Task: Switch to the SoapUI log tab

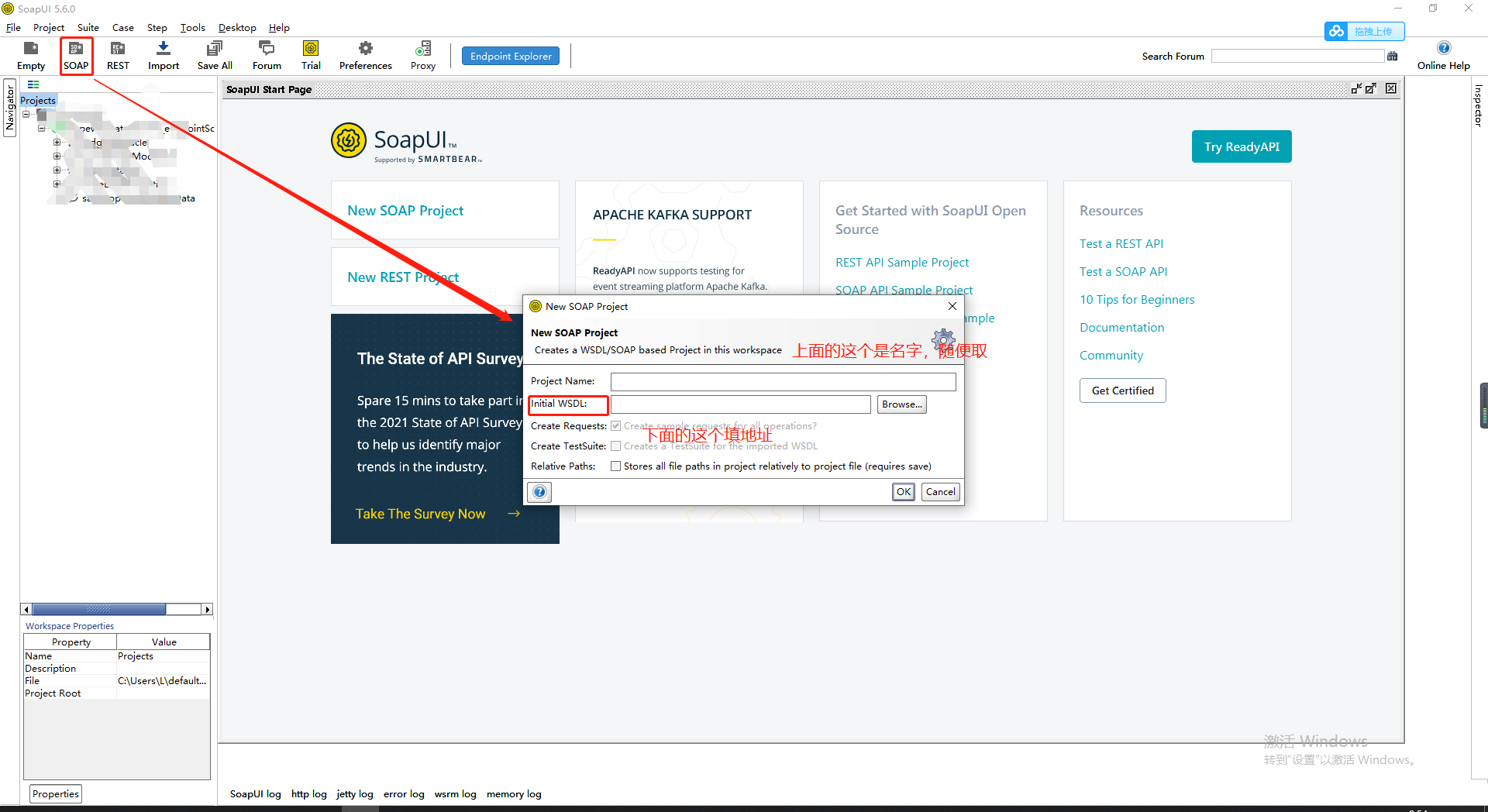Action: (x=255, y=794)
